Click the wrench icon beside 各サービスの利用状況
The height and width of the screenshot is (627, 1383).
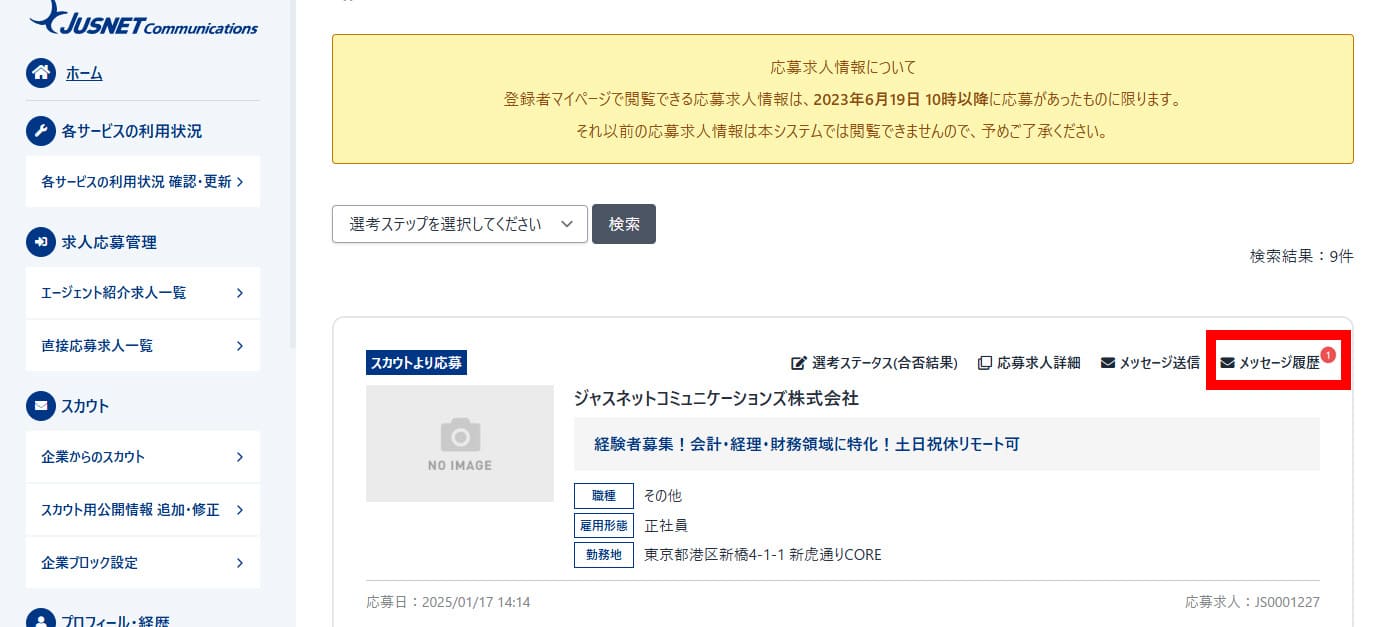pyautogui.click(x=41, y=131)
